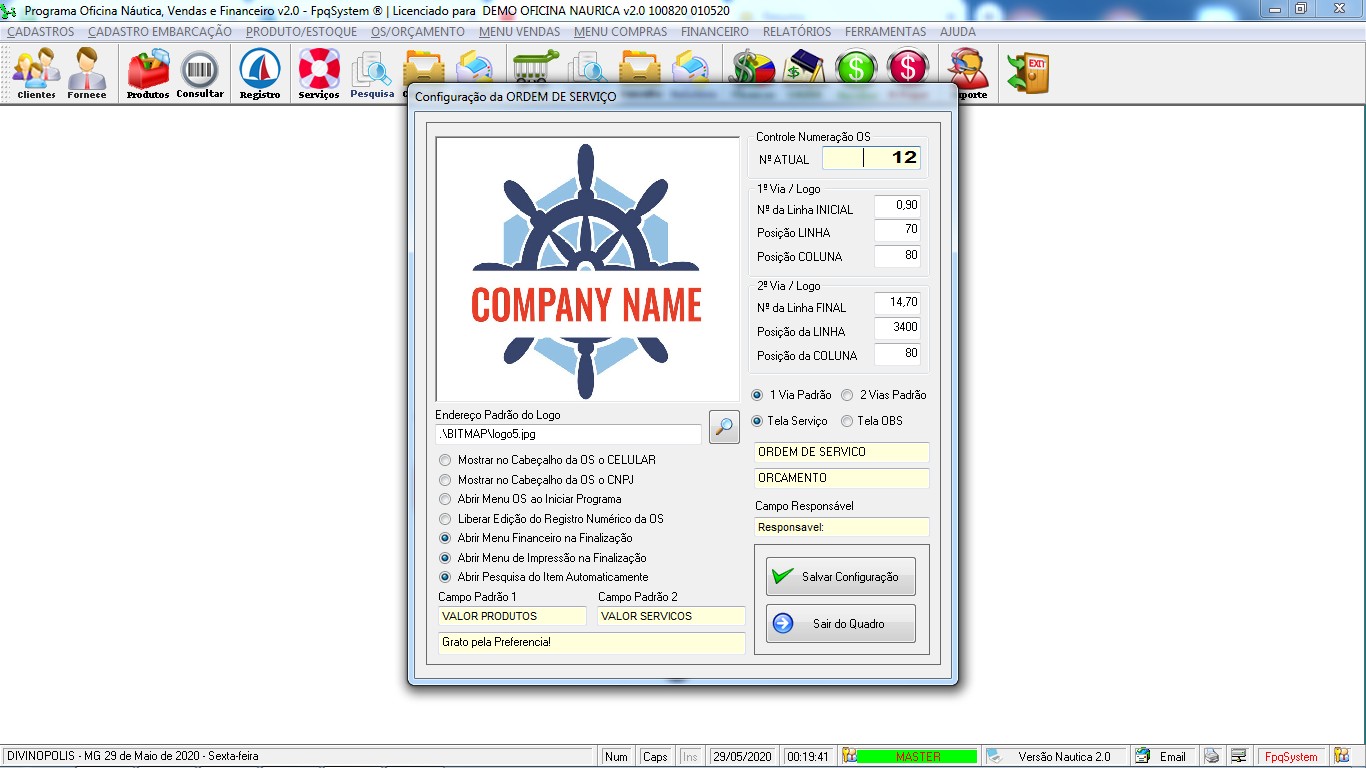This screenshot has width=1366, height=768.
Task: Toggle Abrir Menu Financeiro na Finalização
Action: point(535,538)
